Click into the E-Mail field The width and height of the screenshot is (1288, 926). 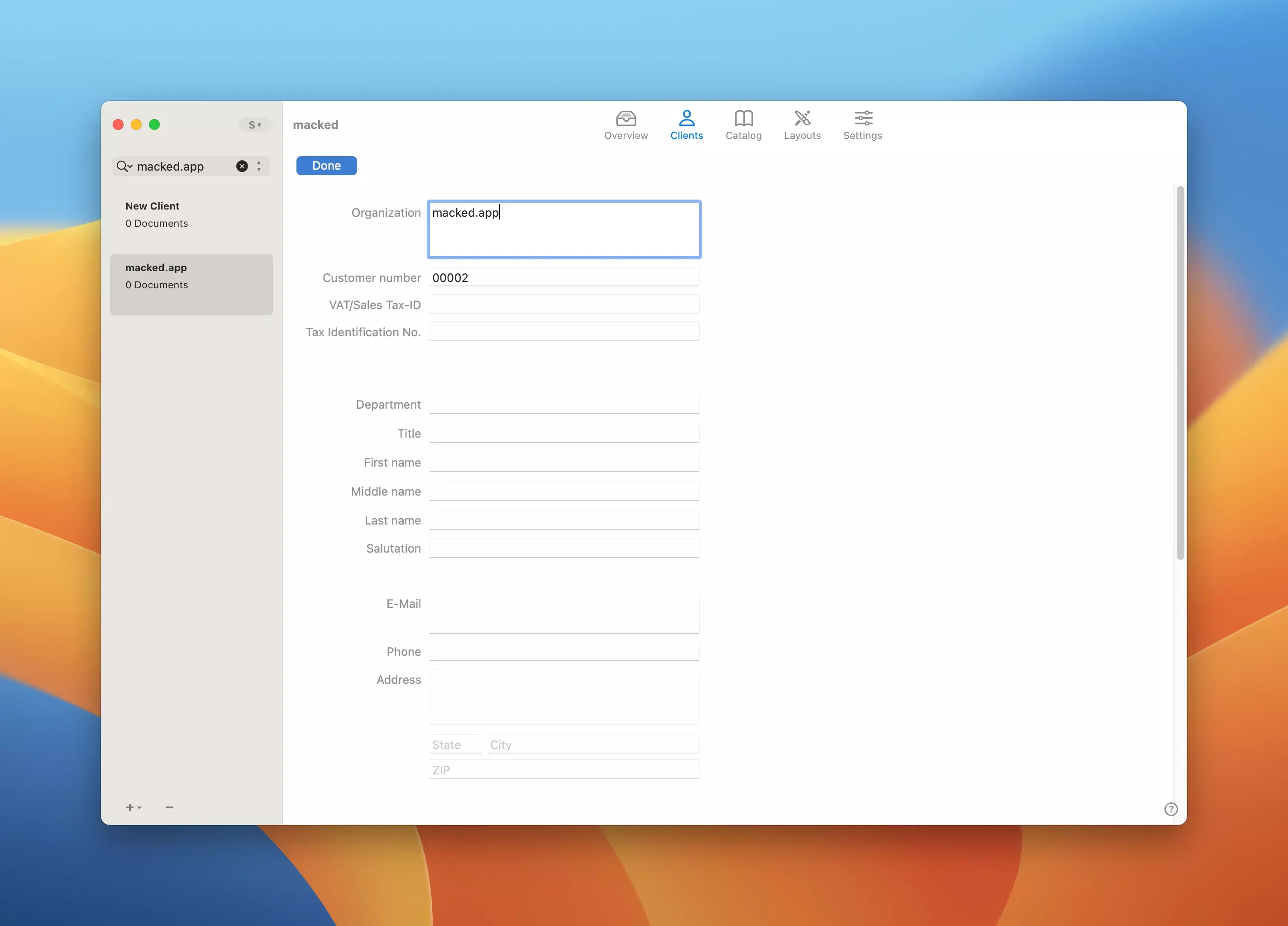tap(563, 614)
